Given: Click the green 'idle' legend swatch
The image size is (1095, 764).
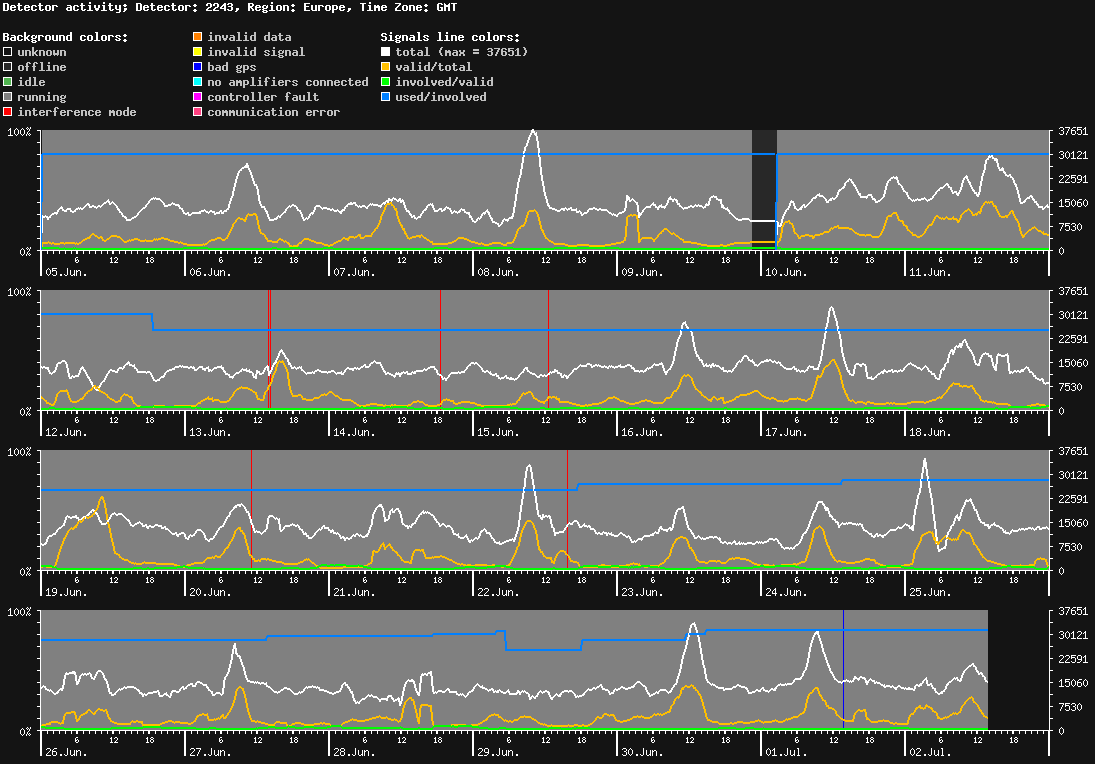Looking at the screenshot, I should tap(8, 82).
